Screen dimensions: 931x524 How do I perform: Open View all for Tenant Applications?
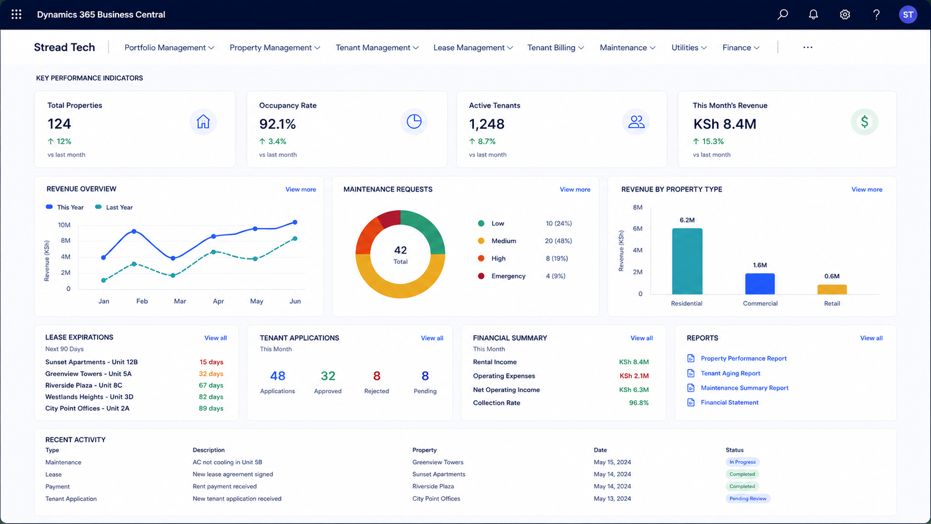[x=432, y=338]
